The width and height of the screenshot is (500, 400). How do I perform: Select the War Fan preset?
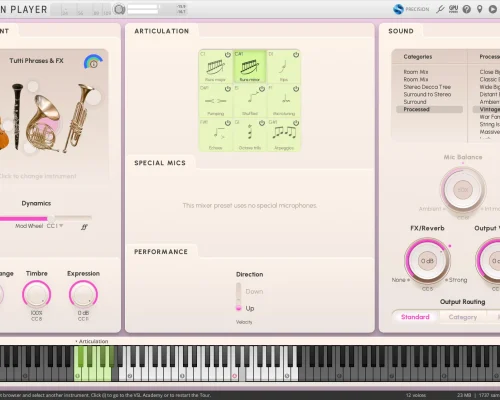tap(489, 117)
